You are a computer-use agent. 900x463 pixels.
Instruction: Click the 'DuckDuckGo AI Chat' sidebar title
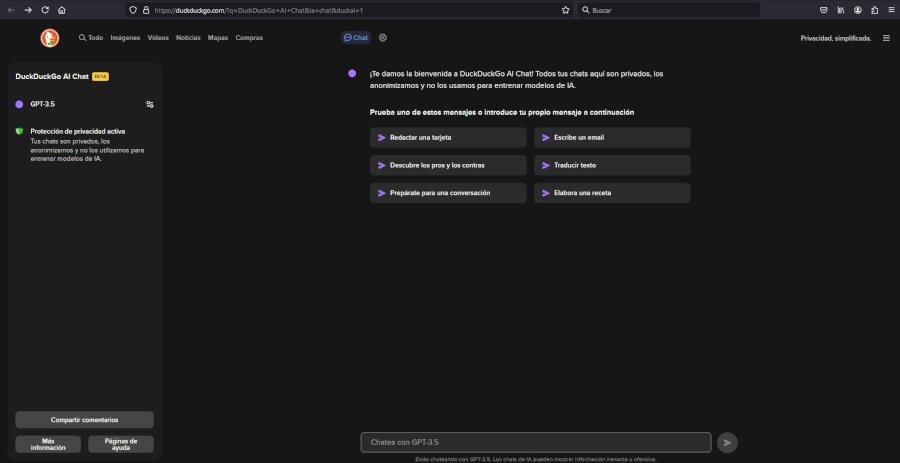(52, 76)
